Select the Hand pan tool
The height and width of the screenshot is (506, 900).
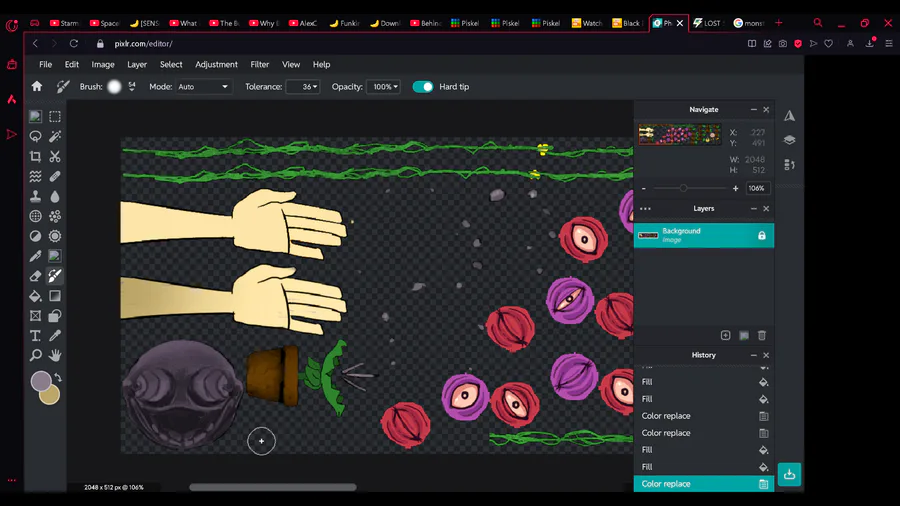[x=55, y=355]
